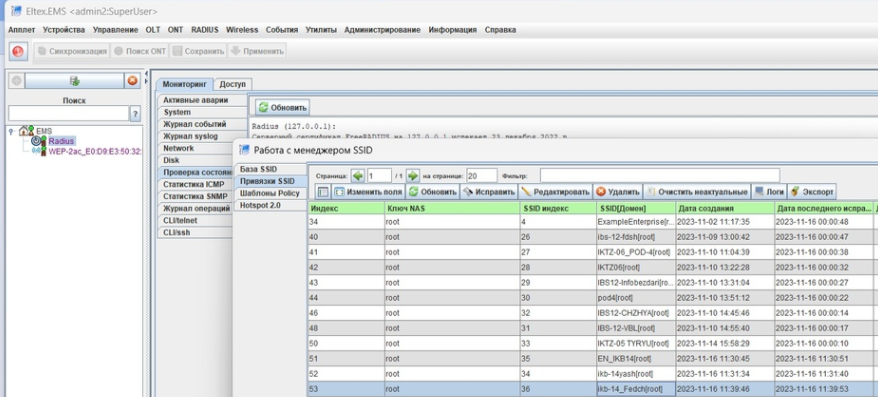Select the row with SSID pod4[root]
Viewport: 878px width, 397px height.
click(592, 297)
